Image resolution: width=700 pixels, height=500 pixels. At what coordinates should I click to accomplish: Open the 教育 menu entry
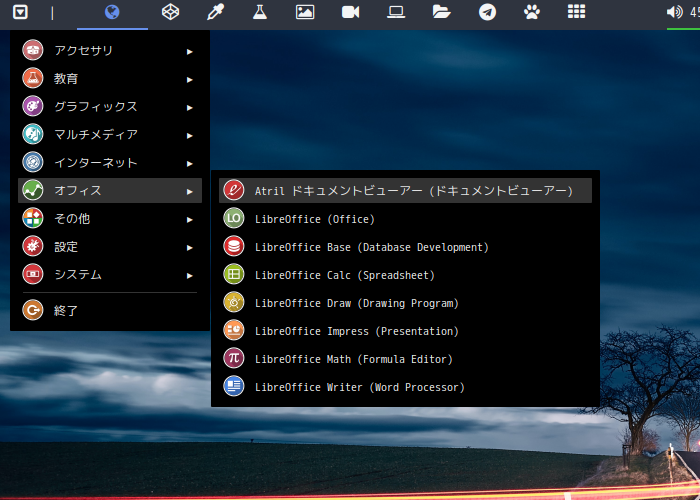(110, 78)
